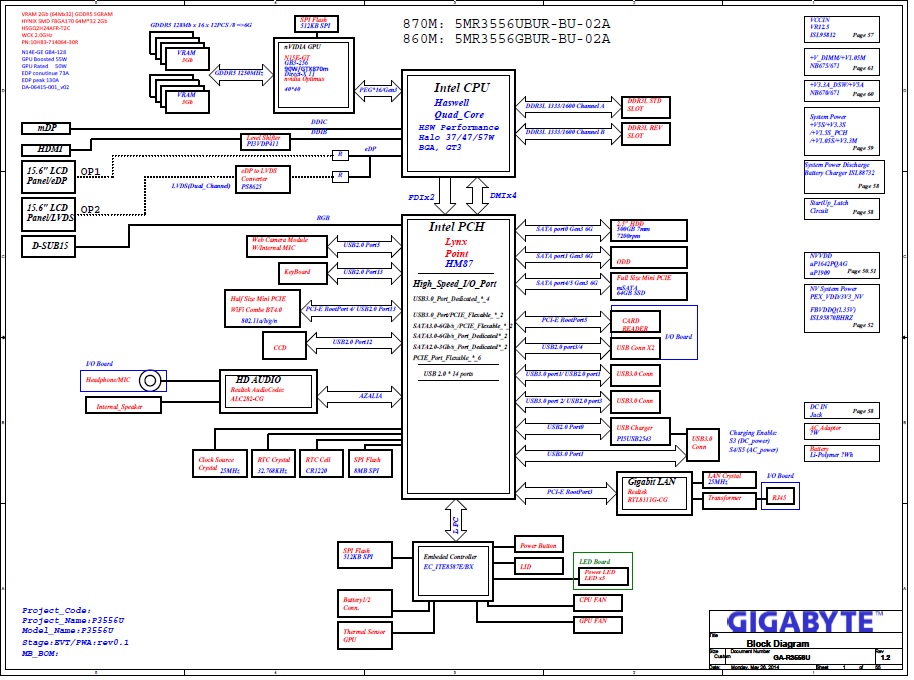
Task: Select the "Block Diagram" title text
Action: [778, 644]
